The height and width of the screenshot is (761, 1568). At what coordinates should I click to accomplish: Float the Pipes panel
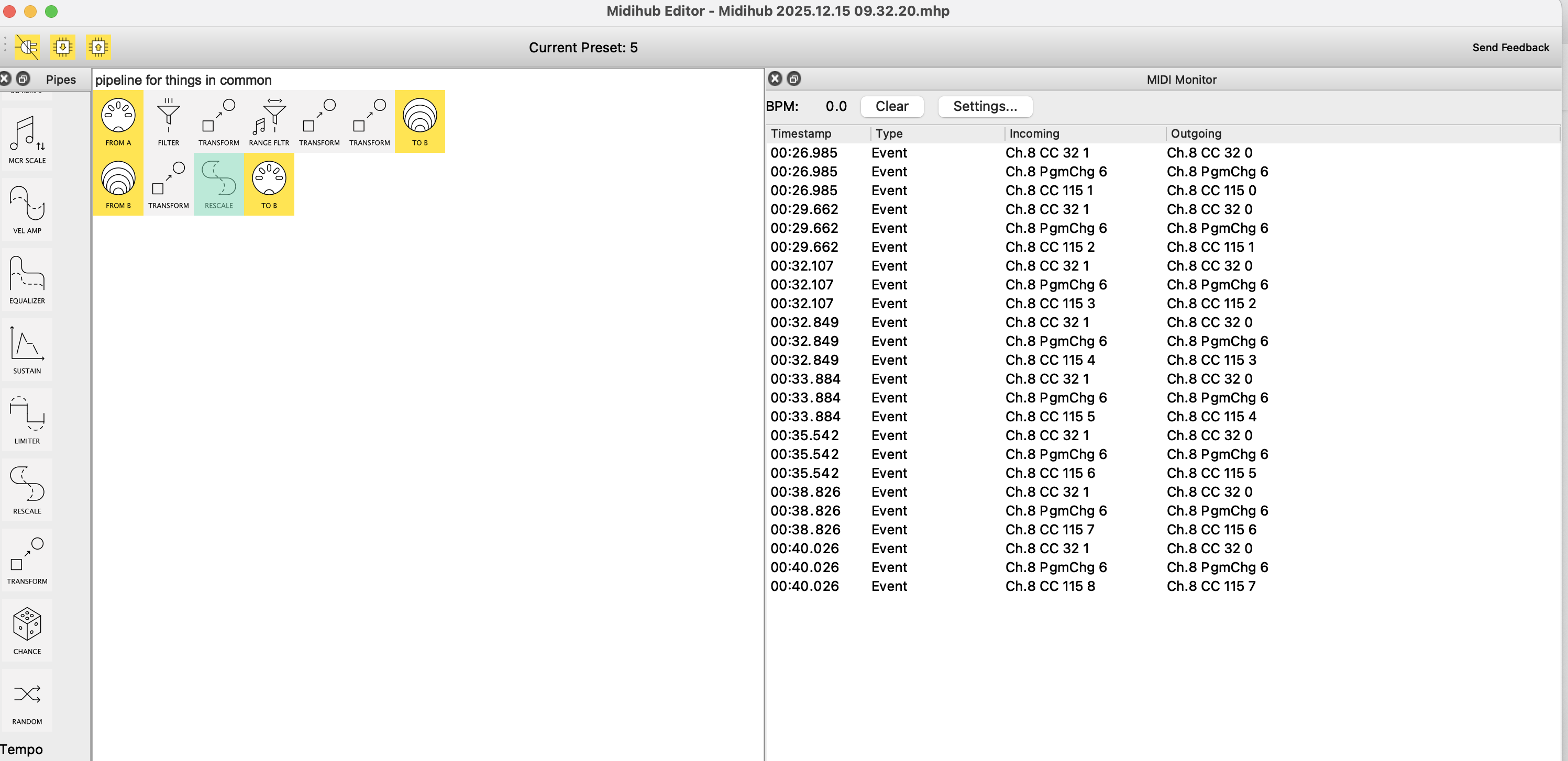pos(23,79)
